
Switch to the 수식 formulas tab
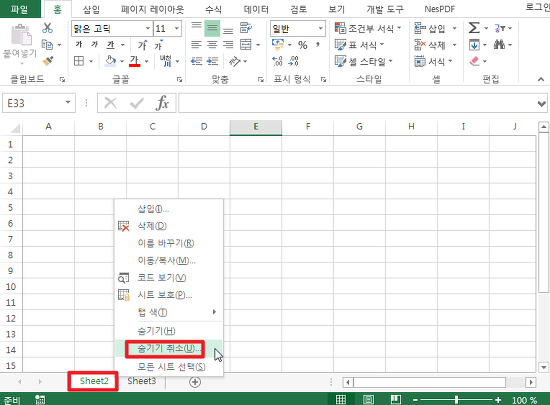213,9
